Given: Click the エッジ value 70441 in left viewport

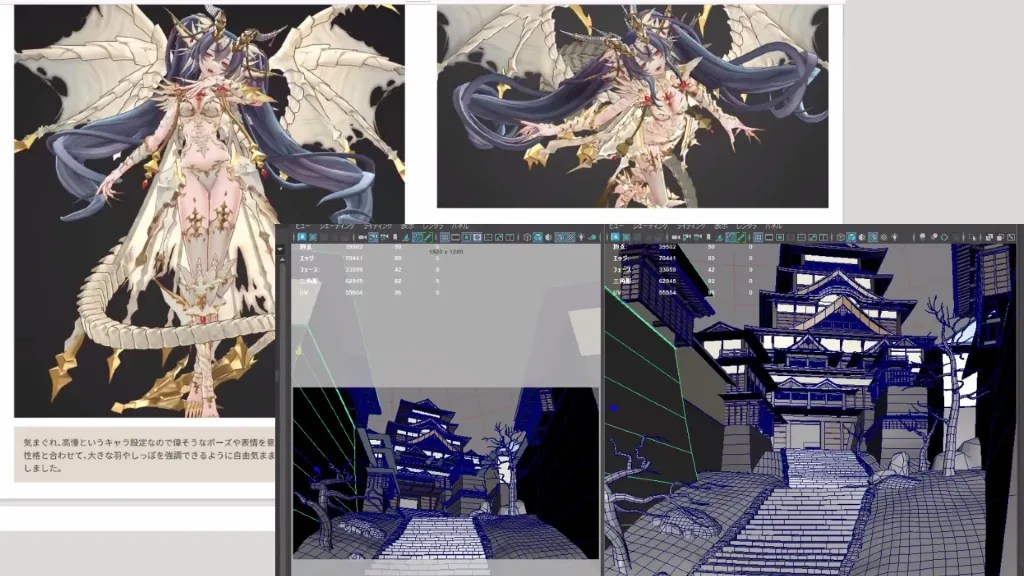Looking at the screenshot, I should point(354,258).
